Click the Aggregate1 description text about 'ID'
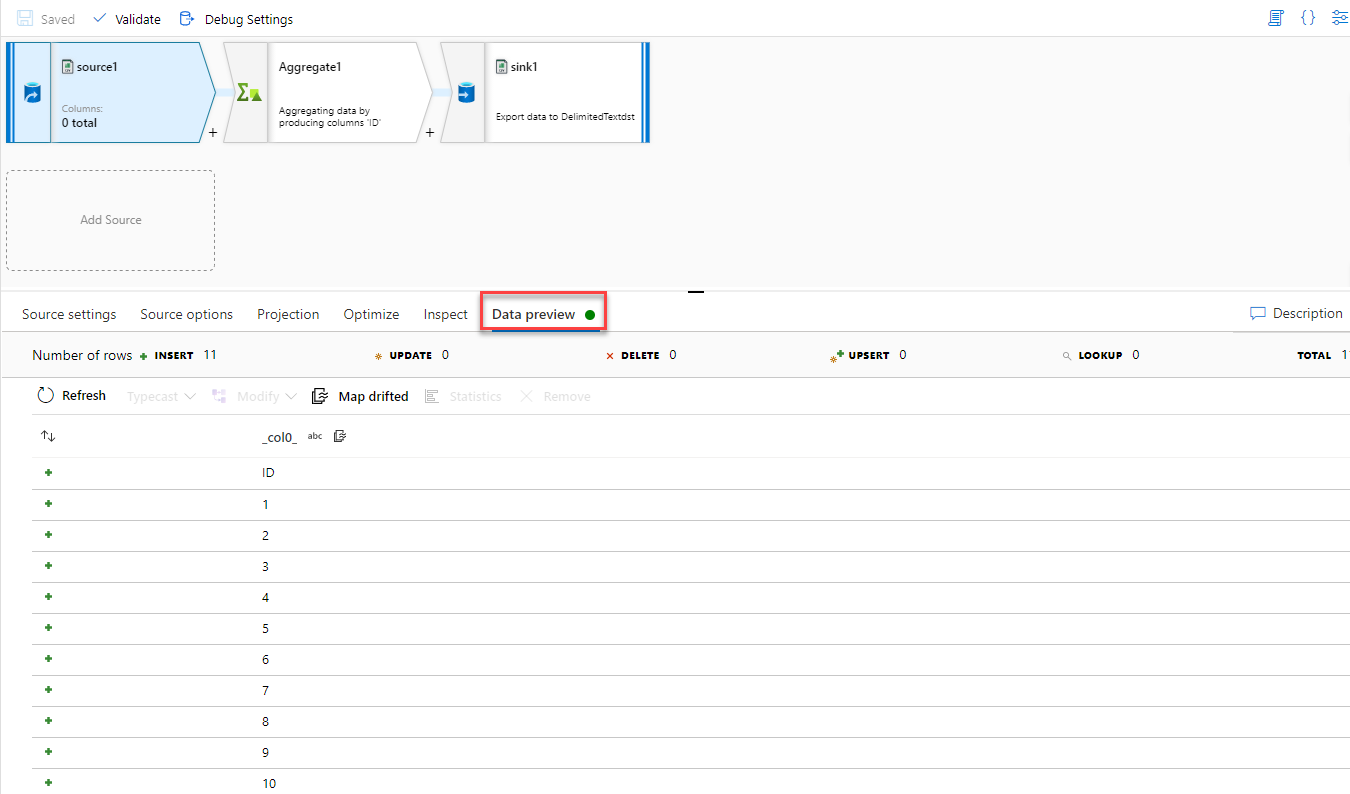This screenshot has height=794, width=1350. 330,117
